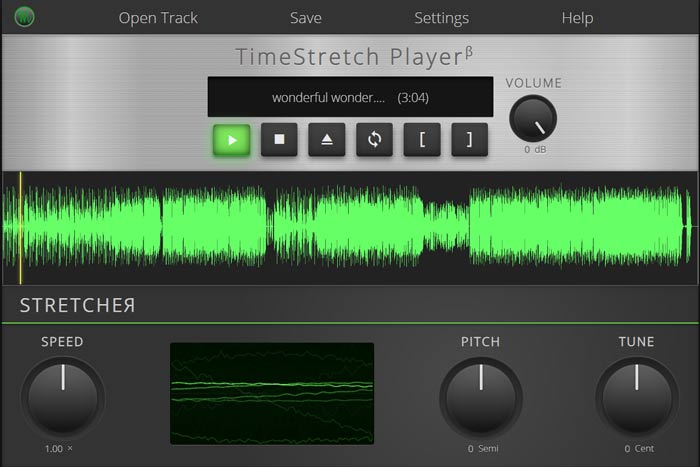Click the Volume knob
Image resolution: width=700 pixels, height=467 pixels.
click(532, 120)
